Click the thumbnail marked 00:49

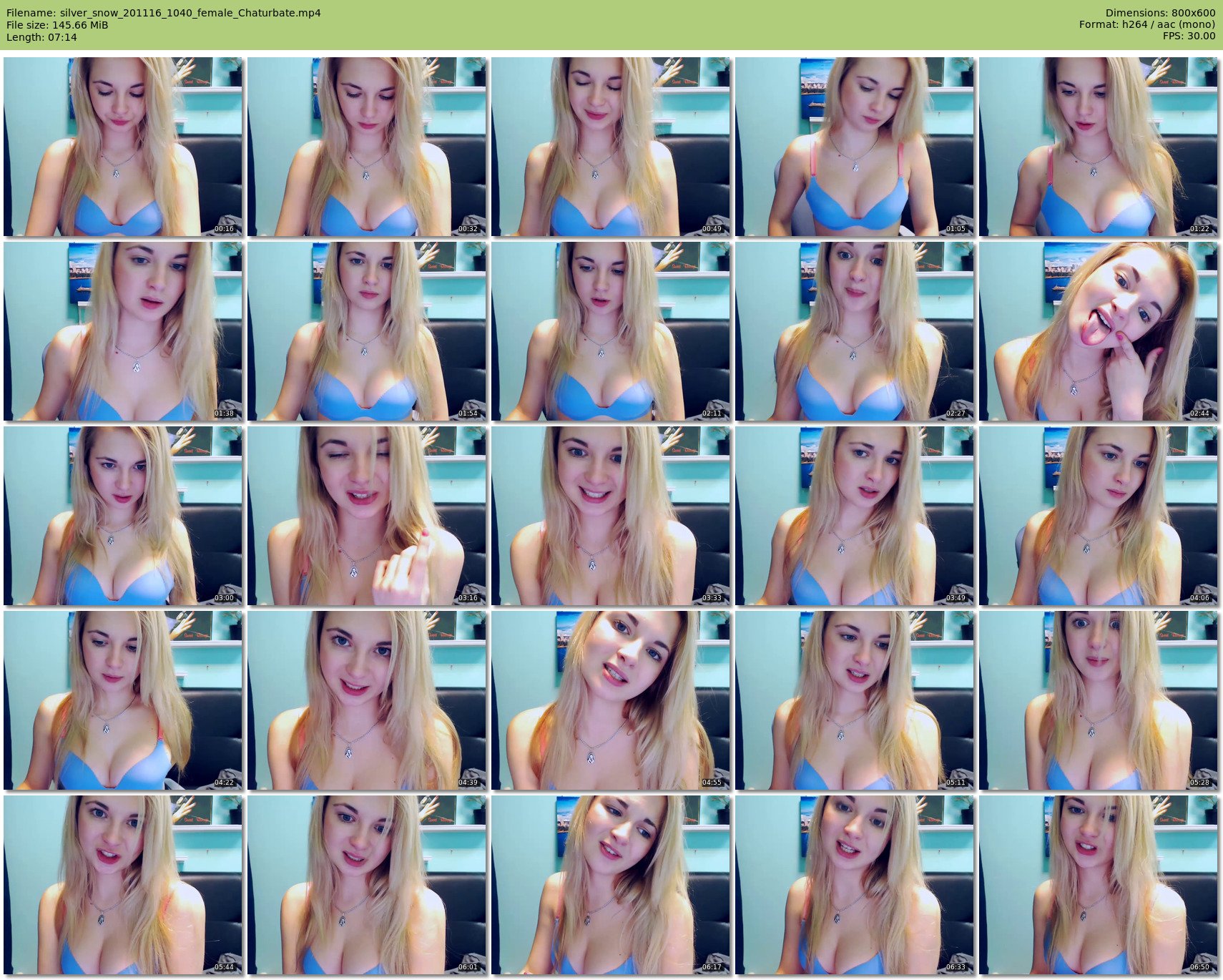tap(611, 147)
